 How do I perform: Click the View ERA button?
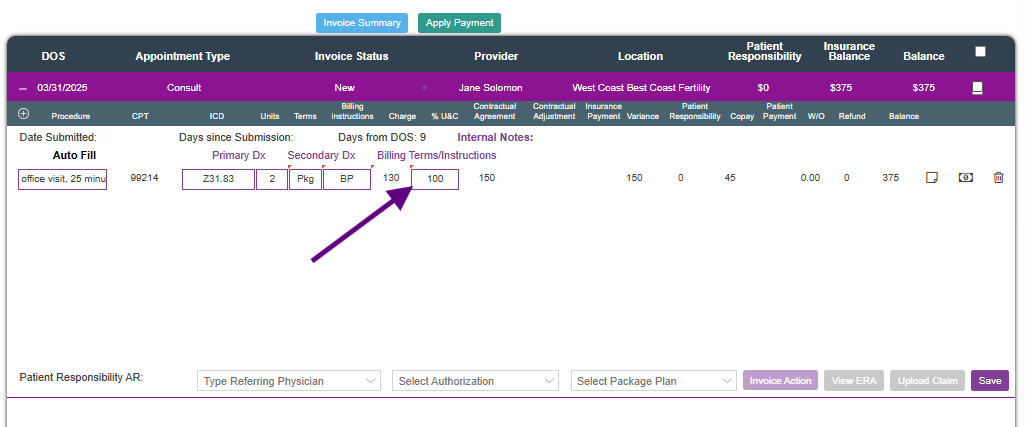coord(853,381)
